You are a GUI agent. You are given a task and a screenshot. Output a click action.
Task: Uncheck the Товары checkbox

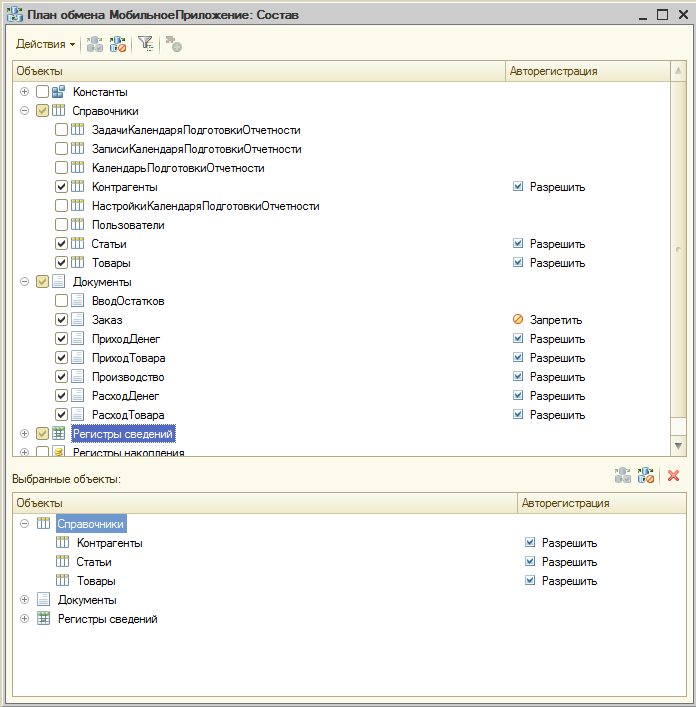click(61, 262)
